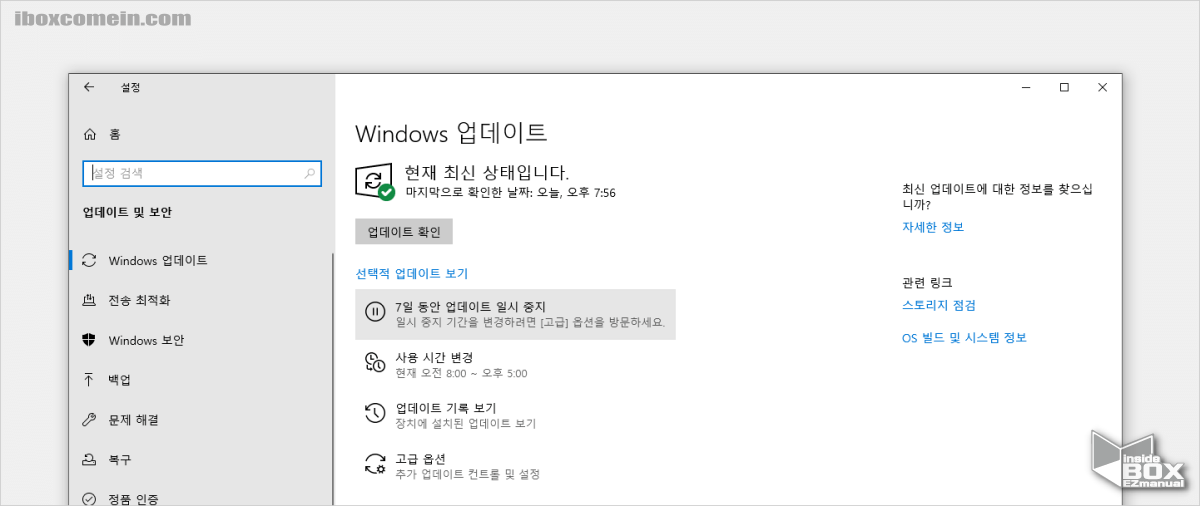Image resolution: width=1200 pixels, height=506 pixels.
Task: Click the 정품 인증 checkmark circle icon
Action: click(x=90, y=498)
